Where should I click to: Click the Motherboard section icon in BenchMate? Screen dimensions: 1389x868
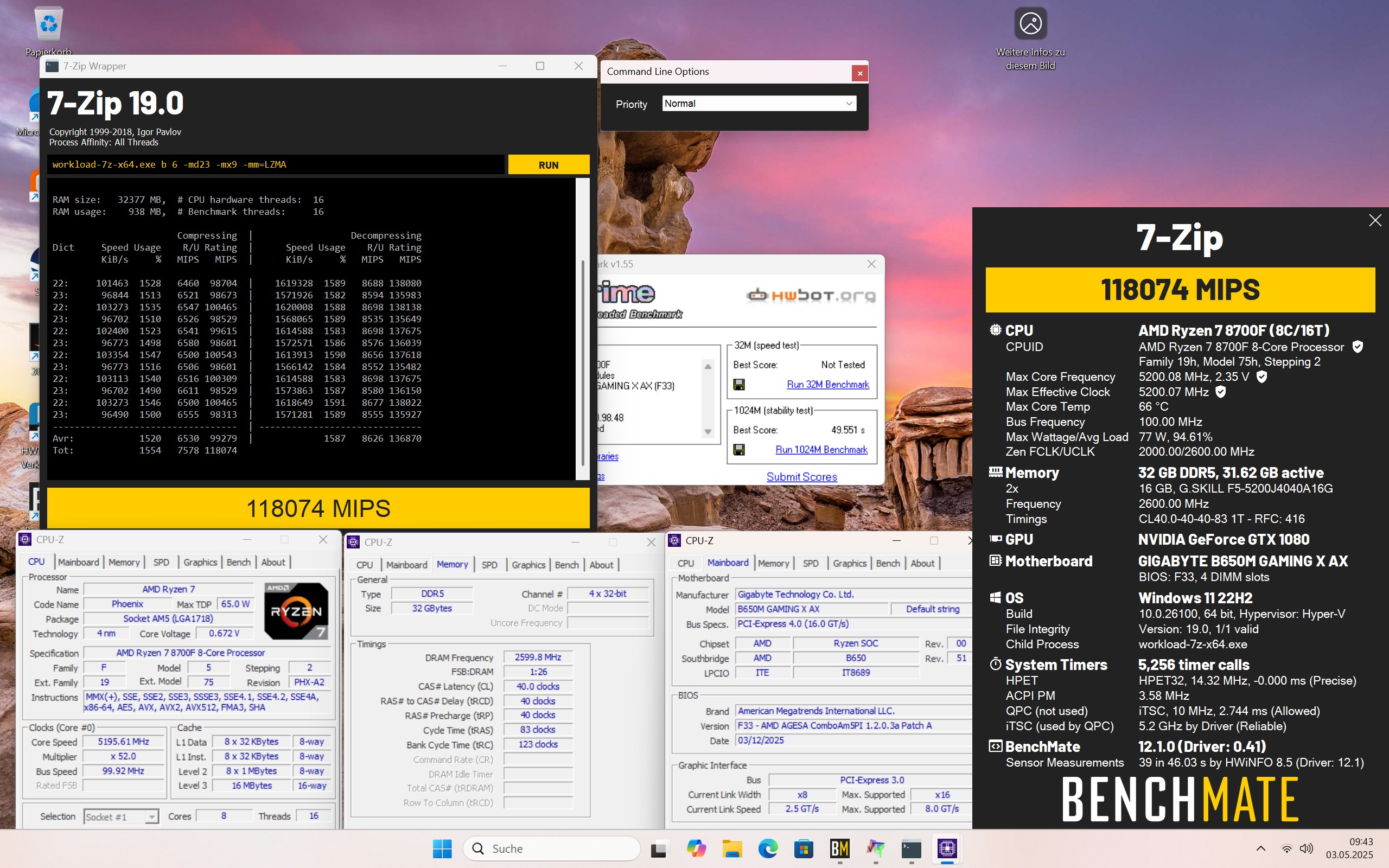click(995, 560)
